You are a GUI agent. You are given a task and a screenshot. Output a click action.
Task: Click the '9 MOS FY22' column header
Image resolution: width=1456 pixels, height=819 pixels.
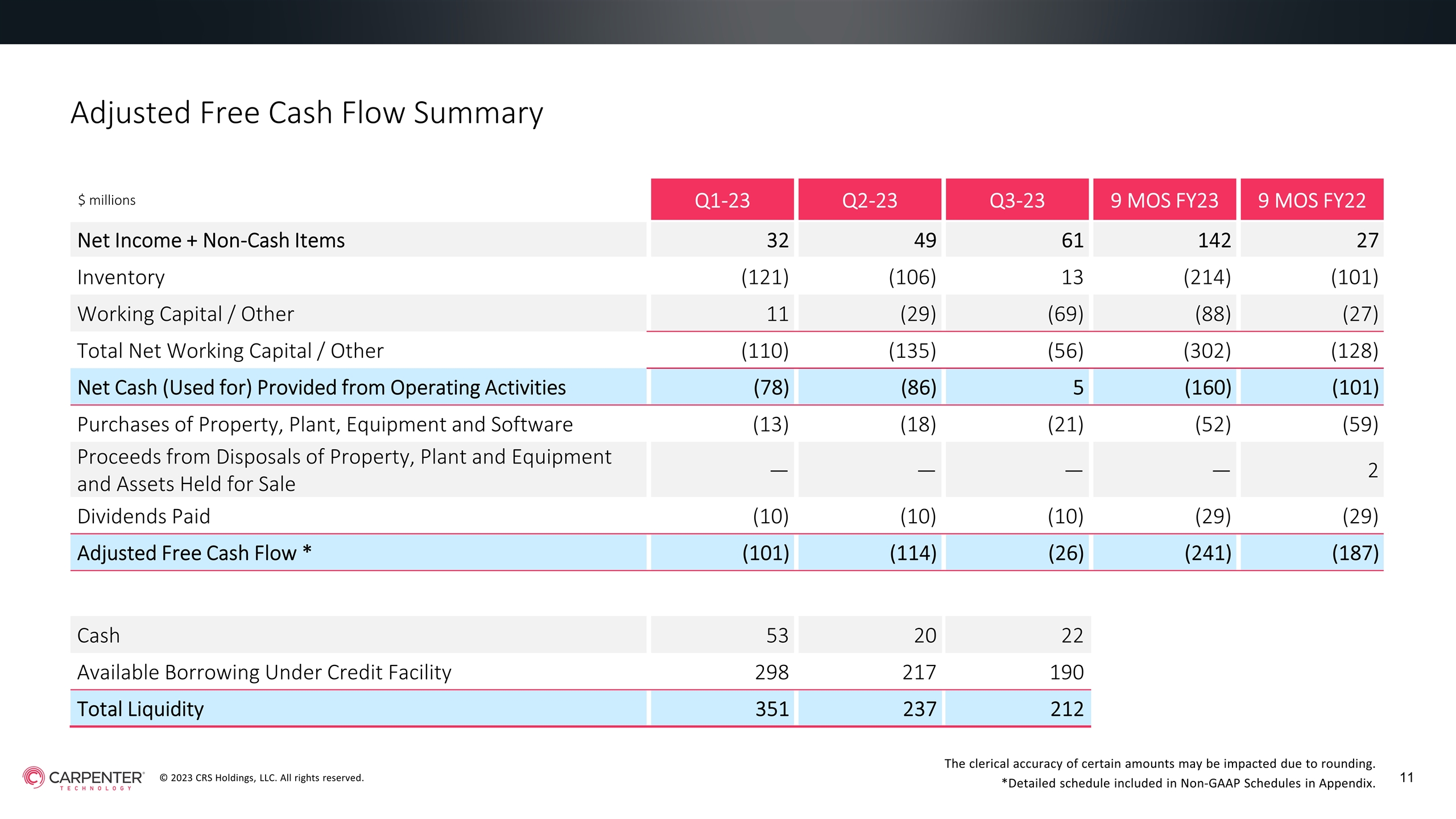[1312, 200]
